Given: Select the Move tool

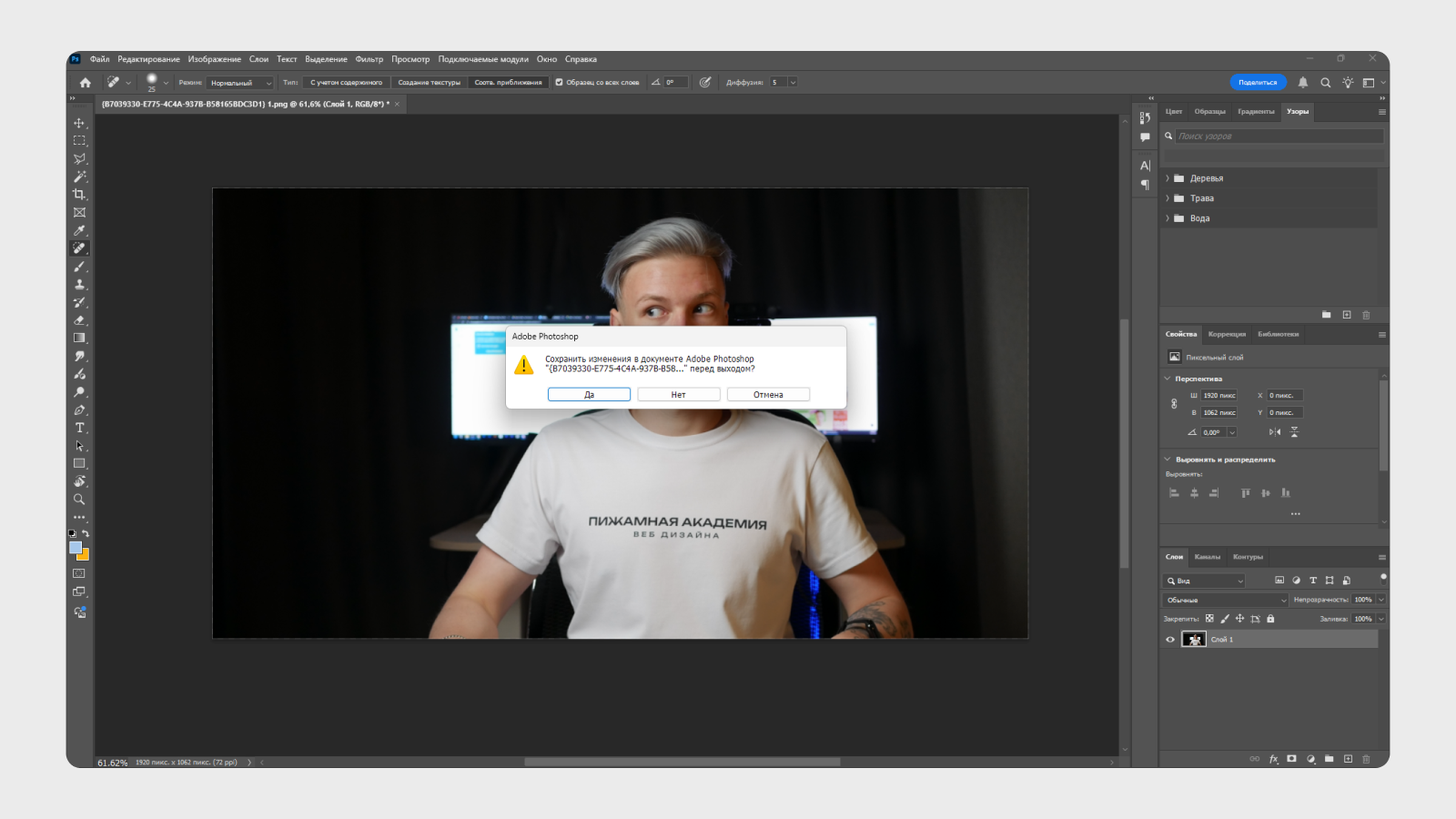Looking at the screenshot, I should pyautogui.click(x=79, y=121).
